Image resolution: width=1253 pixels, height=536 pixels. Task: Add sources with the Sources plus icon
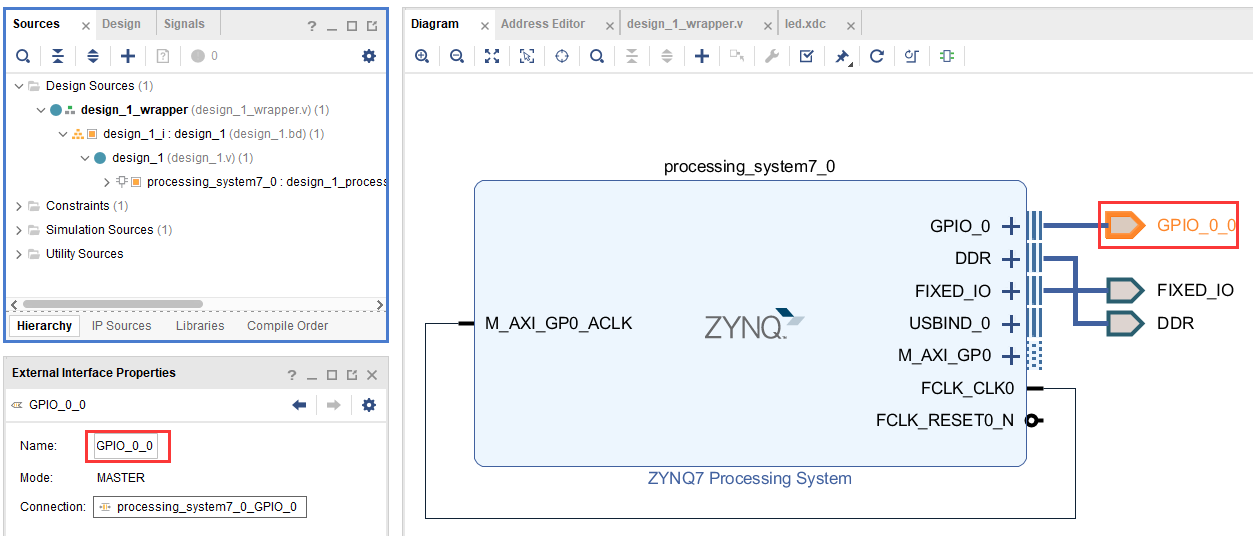point(128,56)
